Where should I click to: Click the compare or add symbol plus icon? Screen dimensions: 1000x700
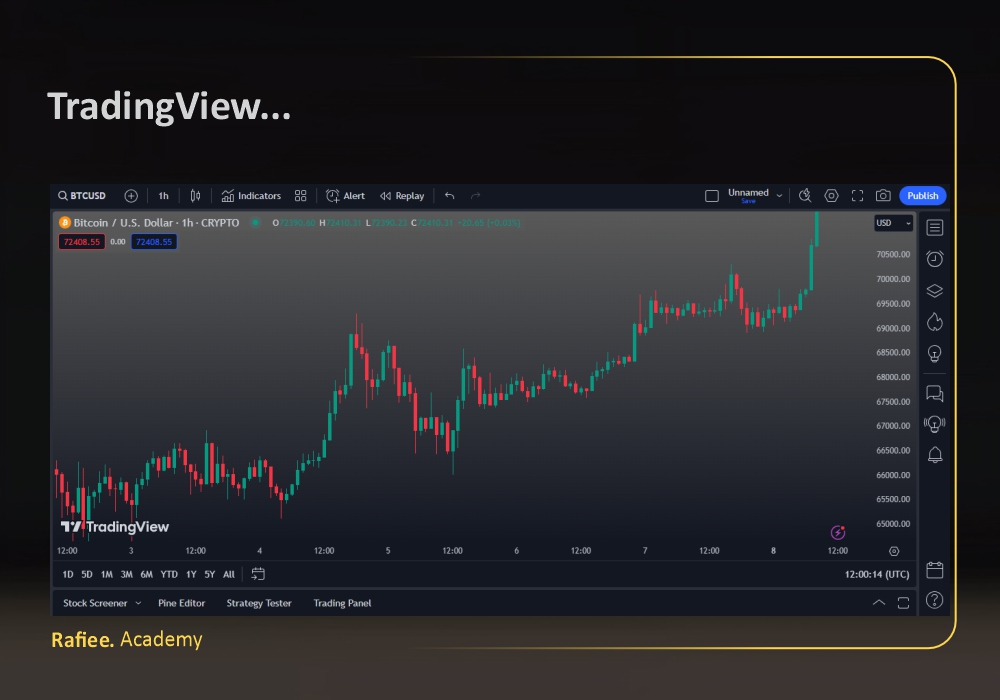(x=131, y=196)
